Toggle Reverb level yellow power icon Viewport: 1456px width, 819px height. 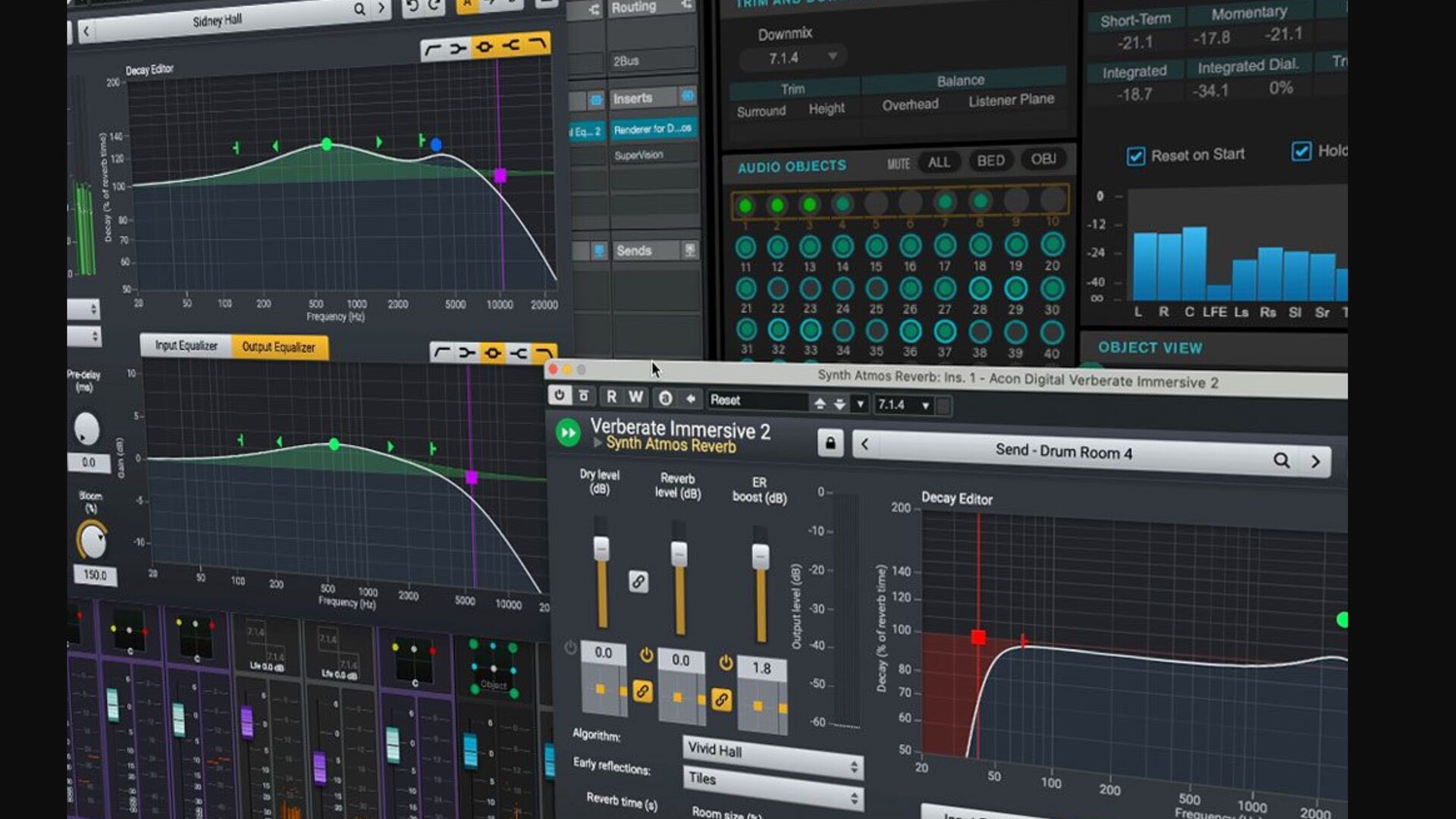[x=646, y=654]
